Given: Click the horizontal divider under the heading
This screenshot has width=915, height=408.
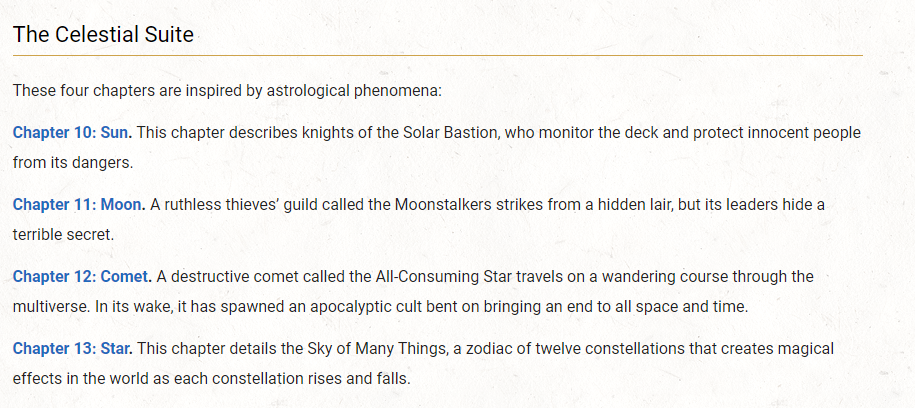Looking at the screenshot, I should 437,55.
